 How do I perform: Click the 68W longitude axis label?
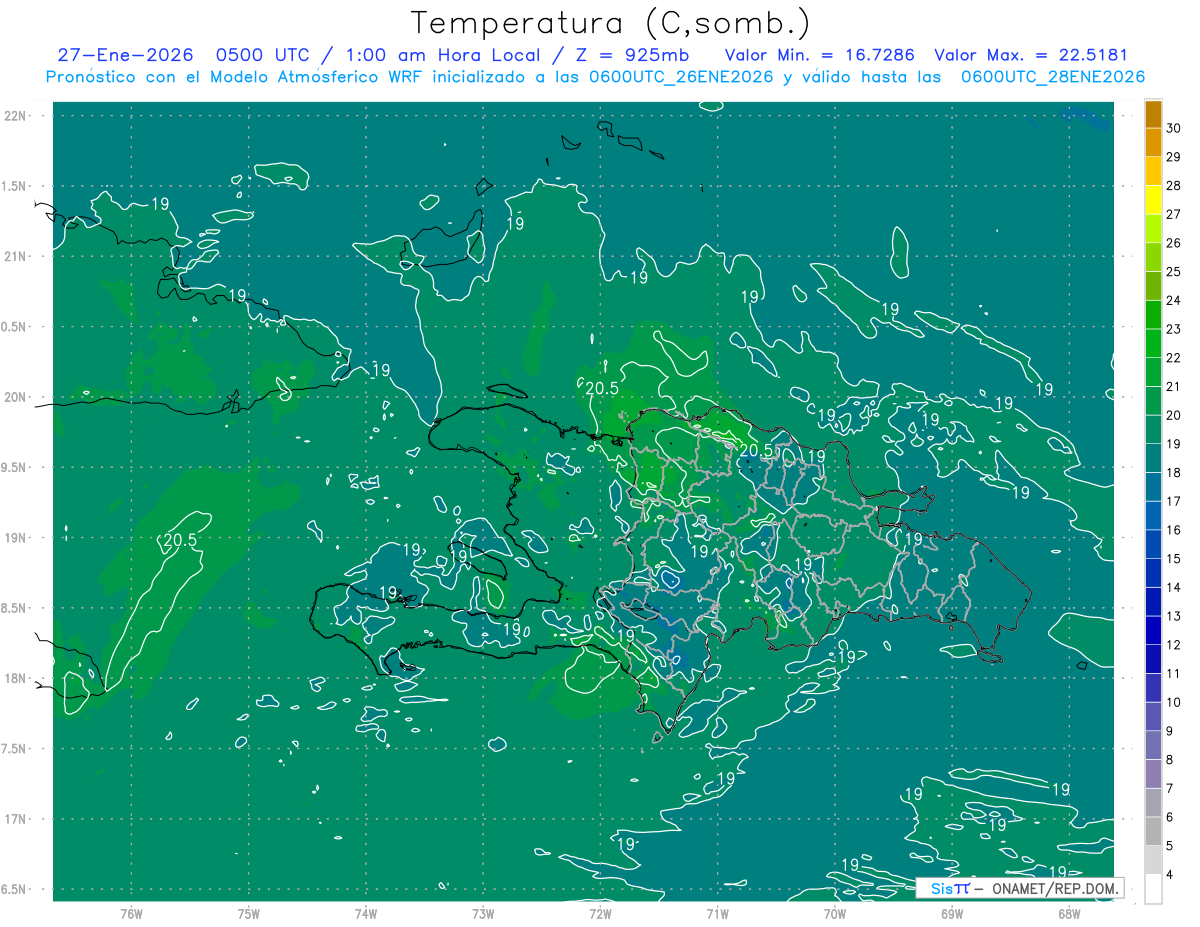(1068, 914)
